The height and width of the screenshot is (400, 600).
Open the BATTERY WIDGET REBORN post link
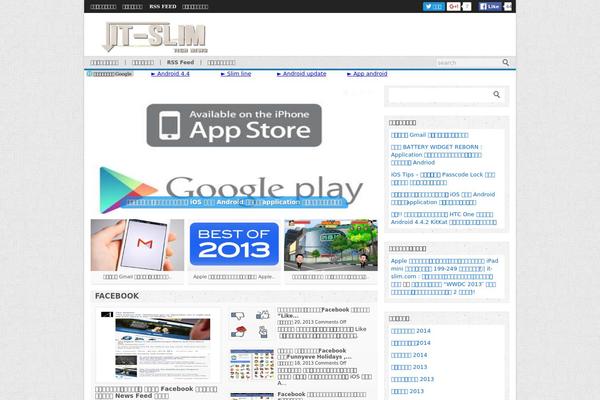(x=436, y=155)
